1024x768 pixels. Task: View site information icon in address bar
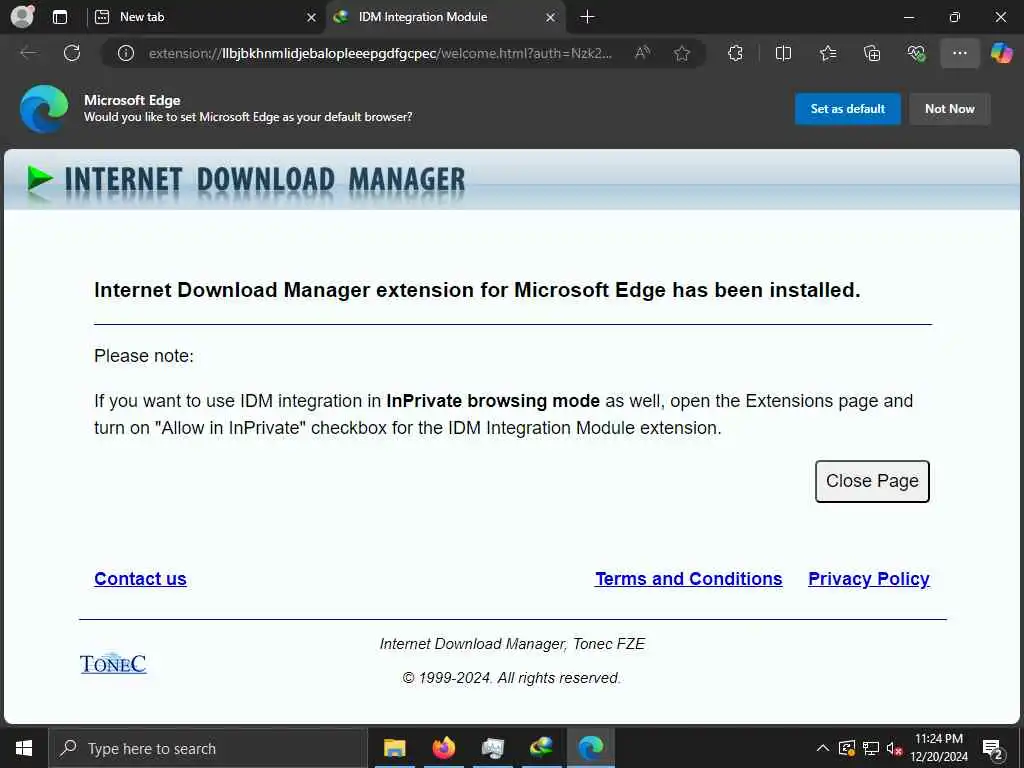[126, 53]
